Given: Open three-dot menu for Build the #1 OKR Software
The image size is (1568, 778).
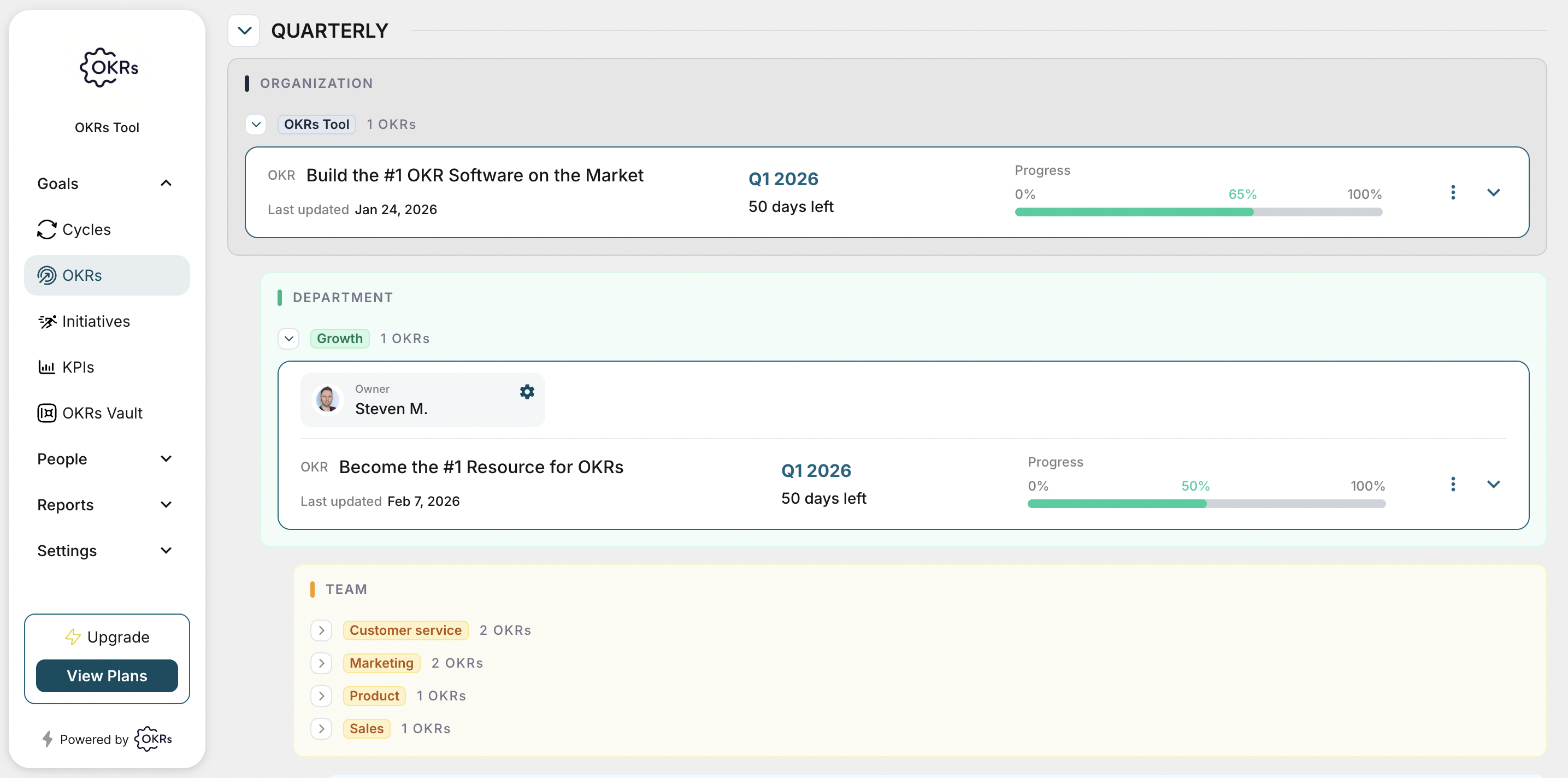Looking at the screenshot, I should click(1452, 192).
